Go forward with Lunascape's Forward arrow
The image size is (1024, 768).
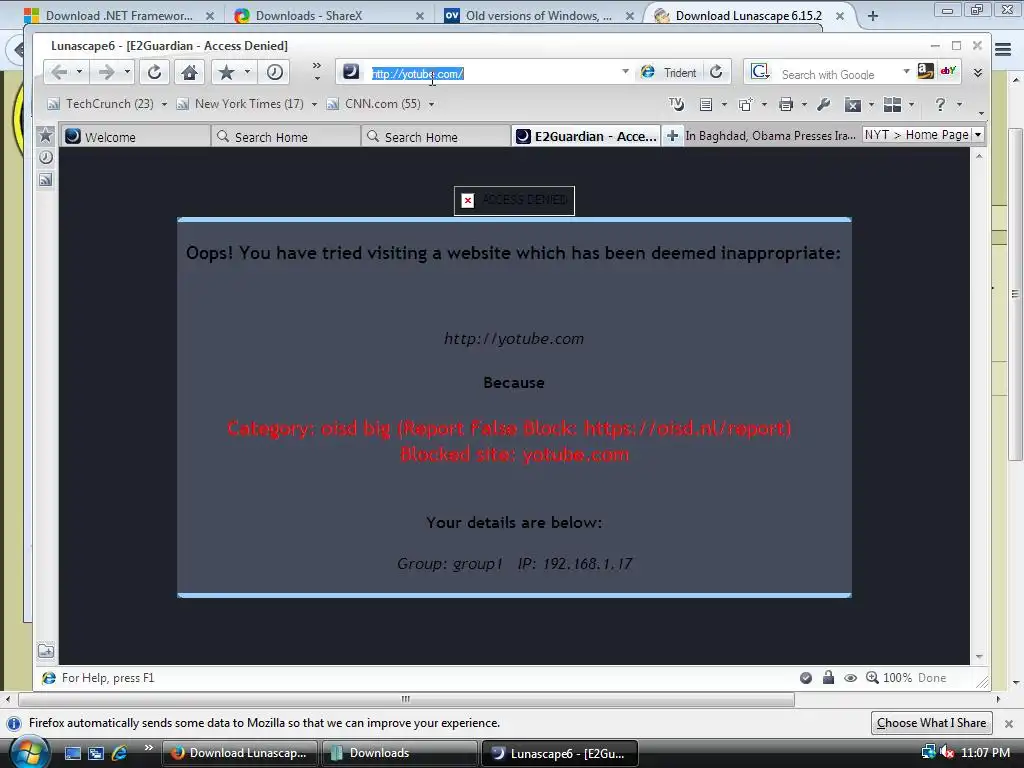[106, 72]
